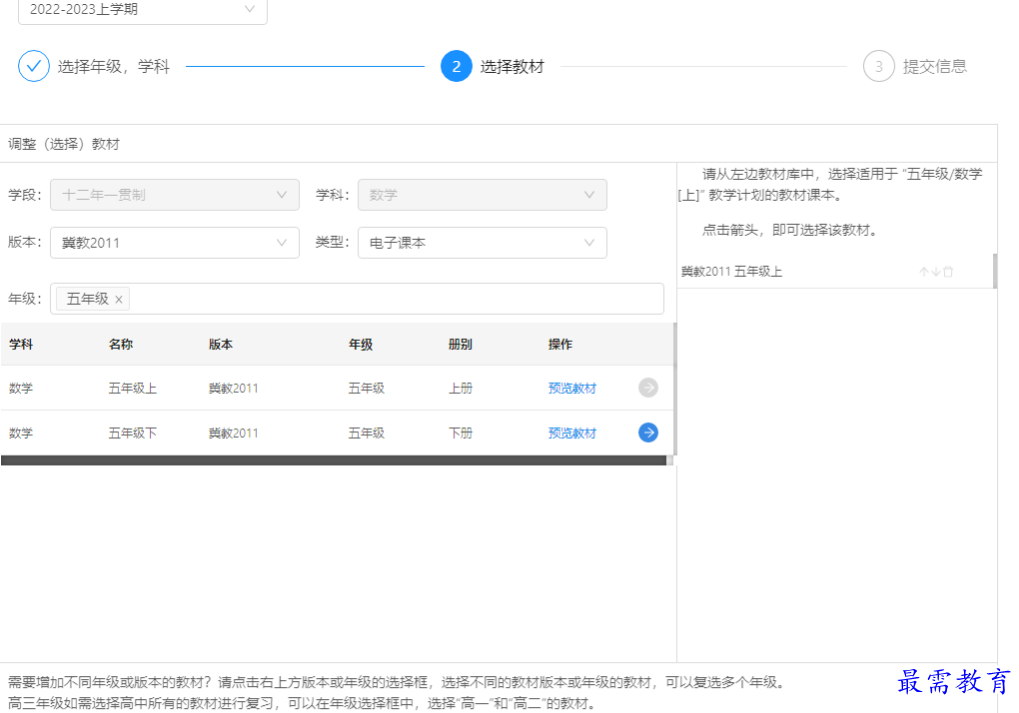Open the 版本 dropdown 冀教2011

(x=174, y=242)
